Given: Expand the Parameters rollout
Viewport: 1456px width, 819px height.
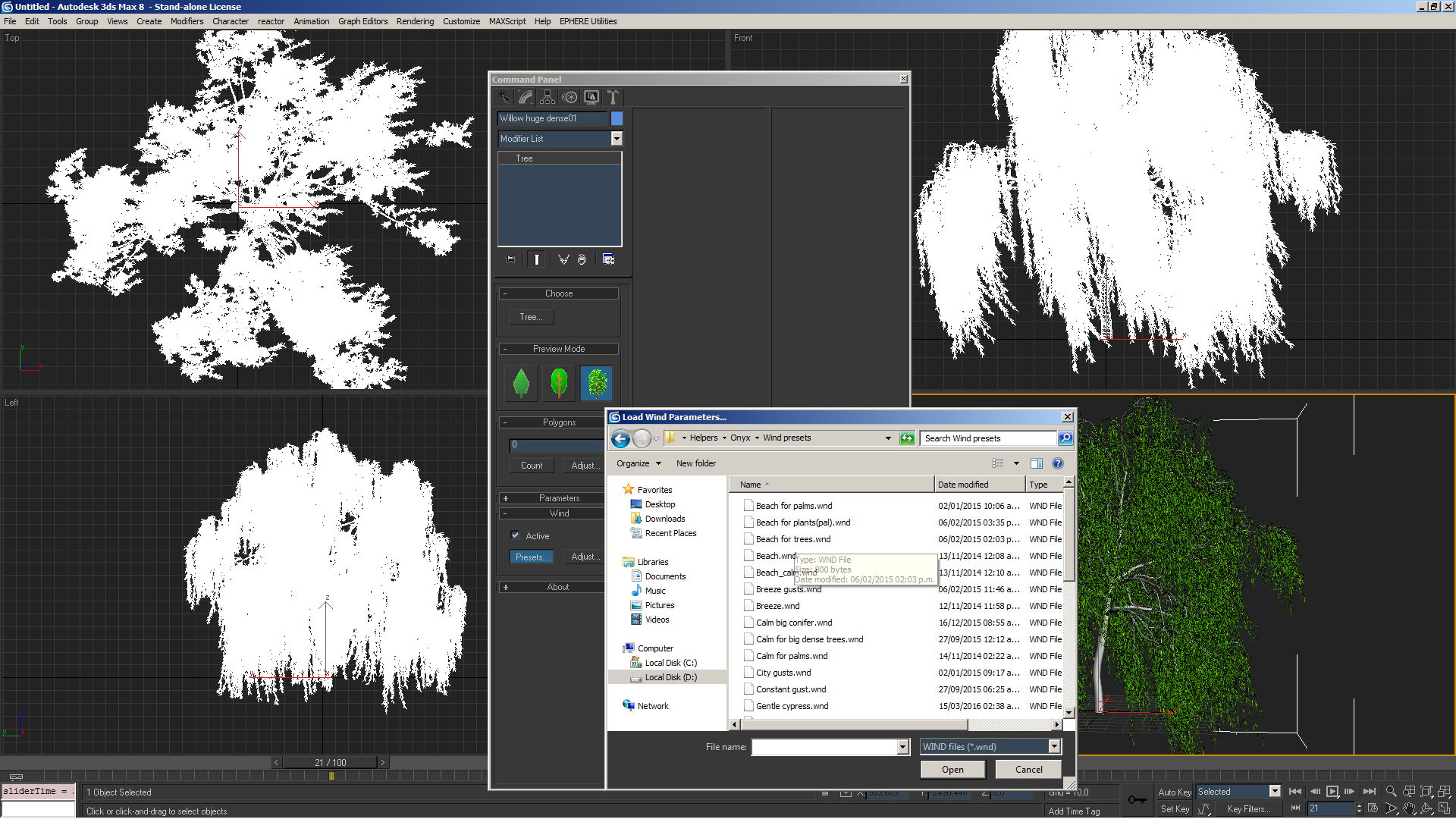Looking at the screenshot, I should click(559, 498).
